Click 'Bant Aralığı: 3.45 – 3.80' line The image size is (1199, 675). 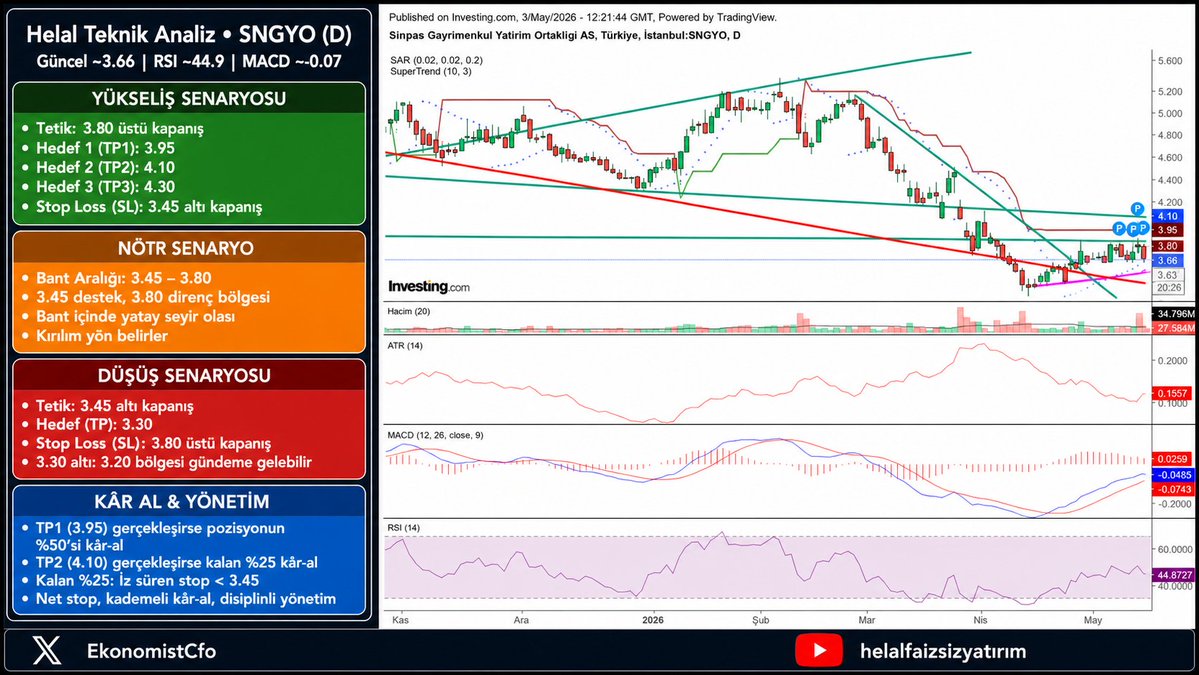tap(123, 278)
